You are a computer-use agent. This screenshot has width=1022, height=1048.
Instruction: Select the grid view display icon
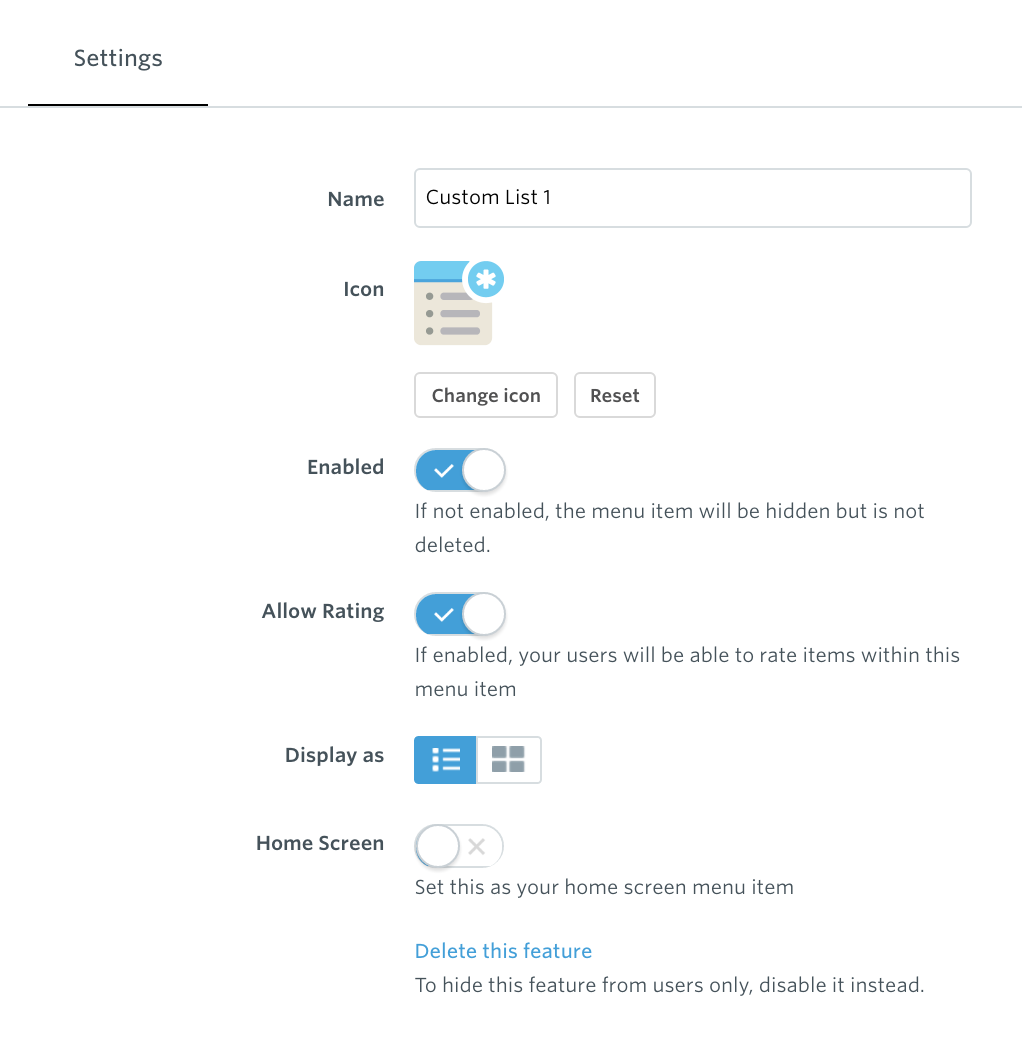(x=509, y=760)
